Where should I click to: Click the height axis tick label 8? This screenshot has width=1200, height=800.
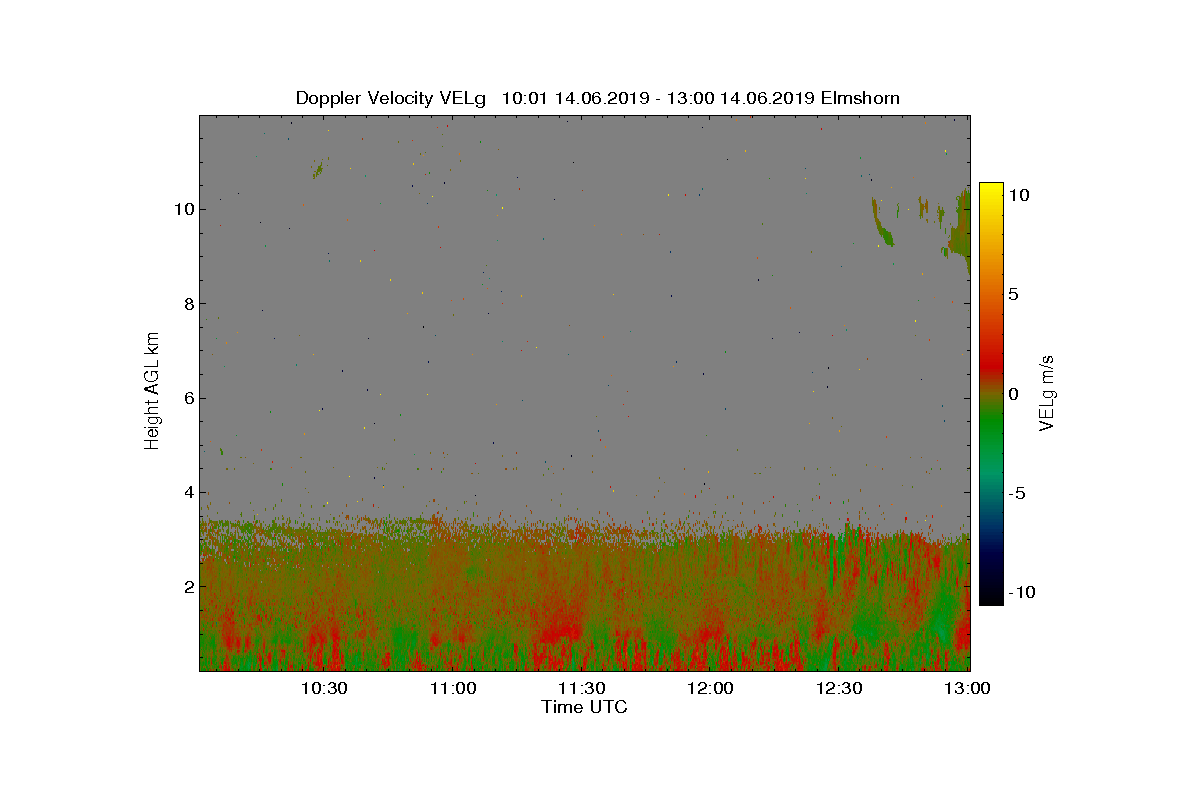point(187,304)
